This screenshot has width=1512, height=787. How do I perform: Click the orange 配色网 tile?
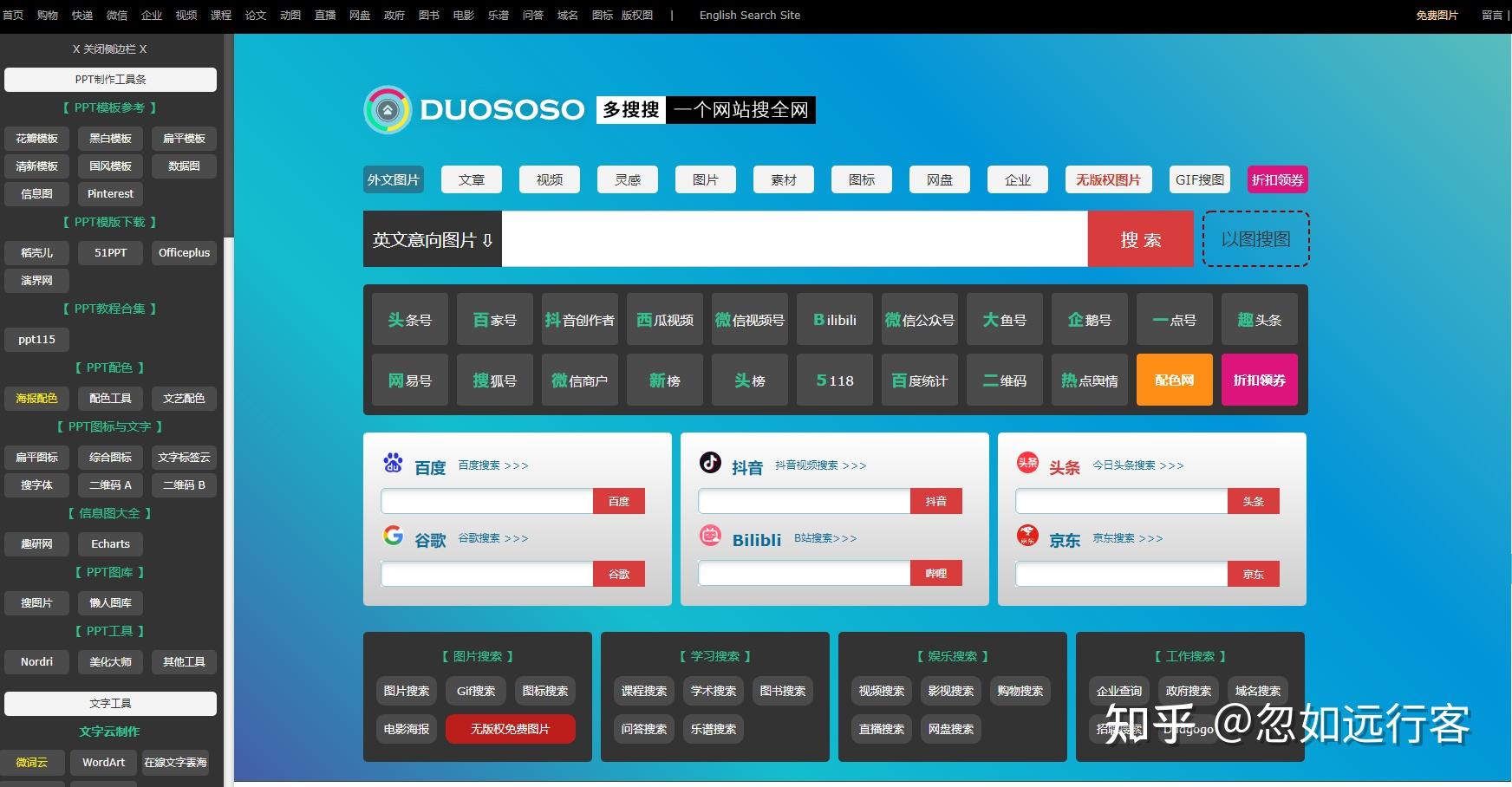(x=1175, y=380)
